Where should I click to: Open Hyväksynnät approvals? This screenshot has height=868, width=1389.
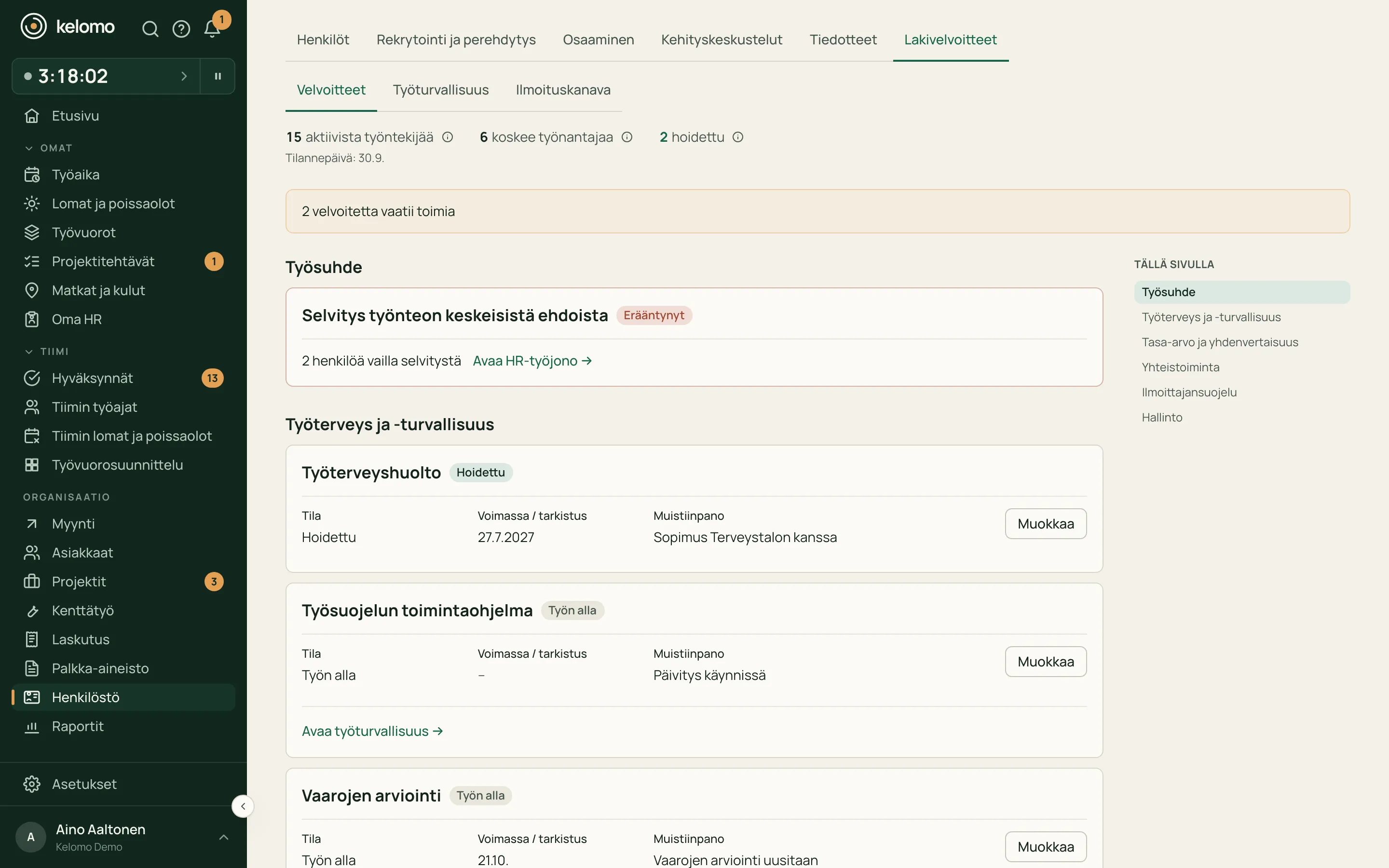coord(123,379)
